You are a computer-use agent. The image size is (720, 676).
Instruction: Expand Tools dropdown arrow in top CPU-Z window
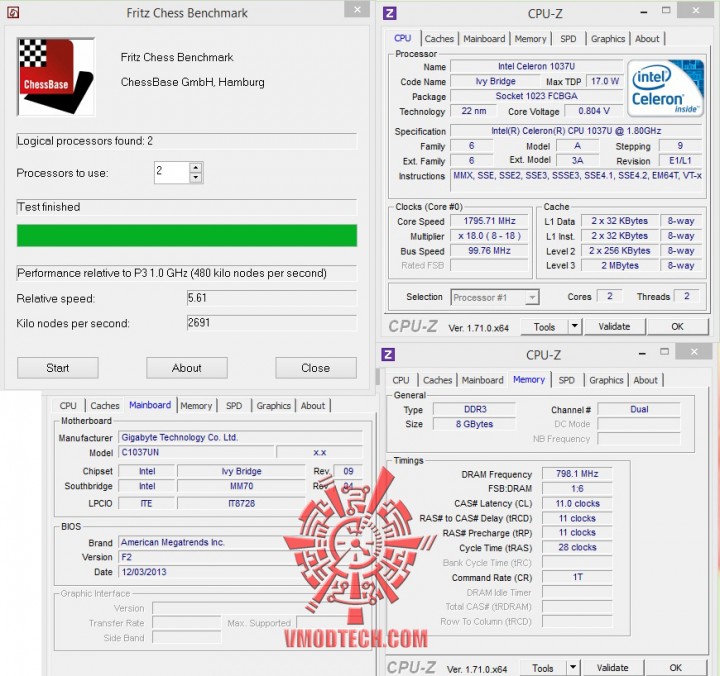575,327
